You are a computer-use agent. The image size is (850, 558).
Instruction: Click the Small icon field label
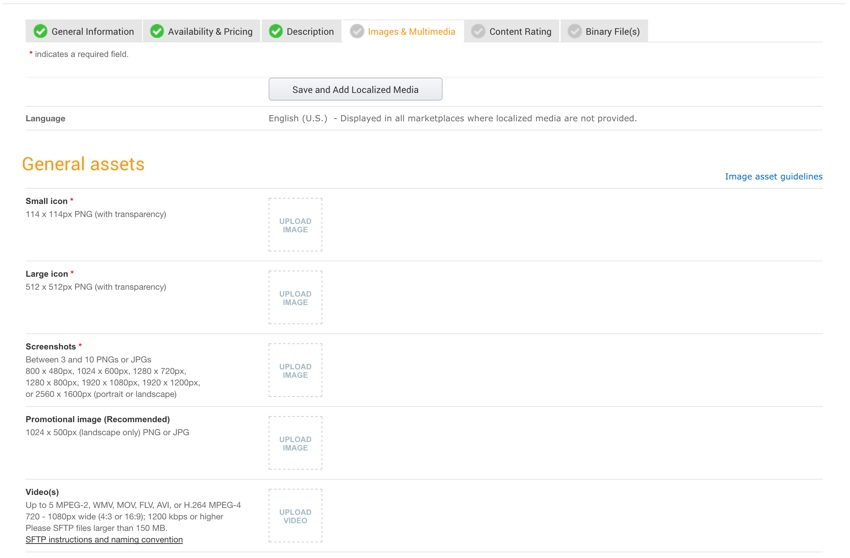coord(47,201)
